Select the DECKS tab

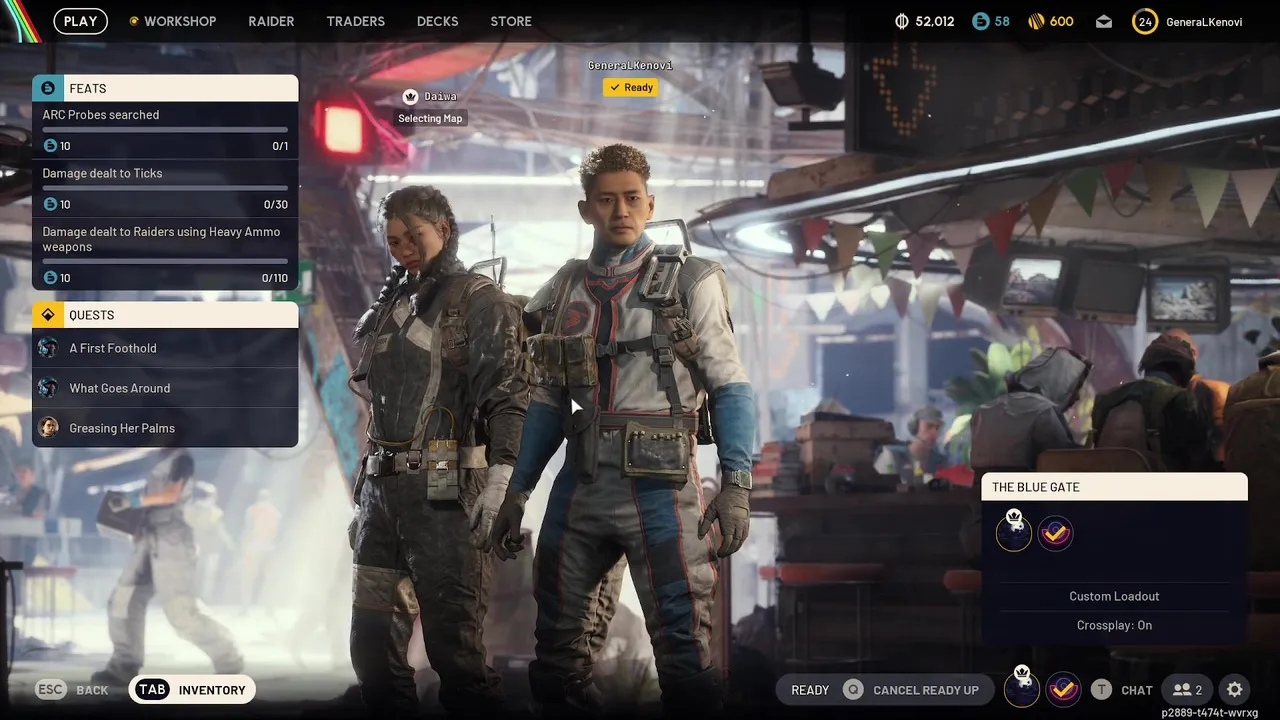[437, 21]
